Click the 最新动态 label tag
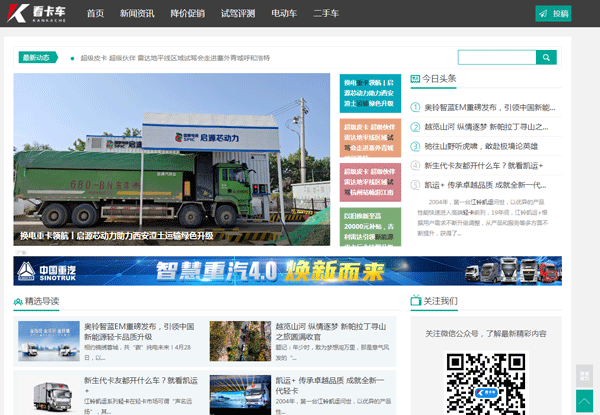This screenshot has height=415, width=600. click(x=38, y=57)
